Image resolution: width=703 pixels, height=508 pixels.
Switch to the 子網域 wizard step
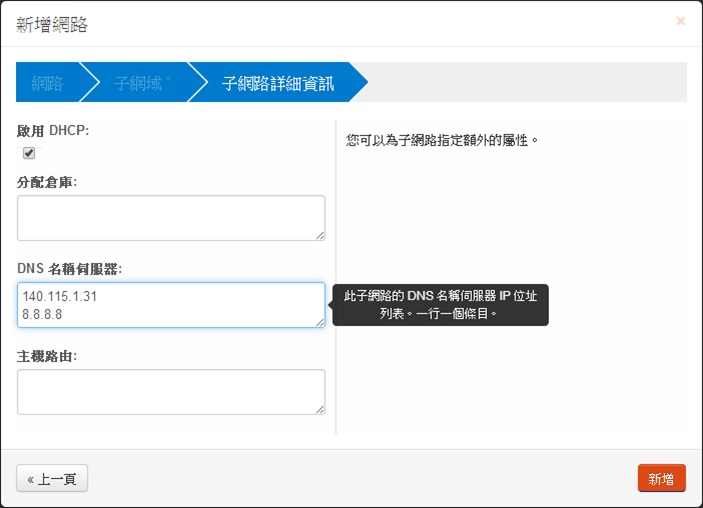[x=137, y=83]
